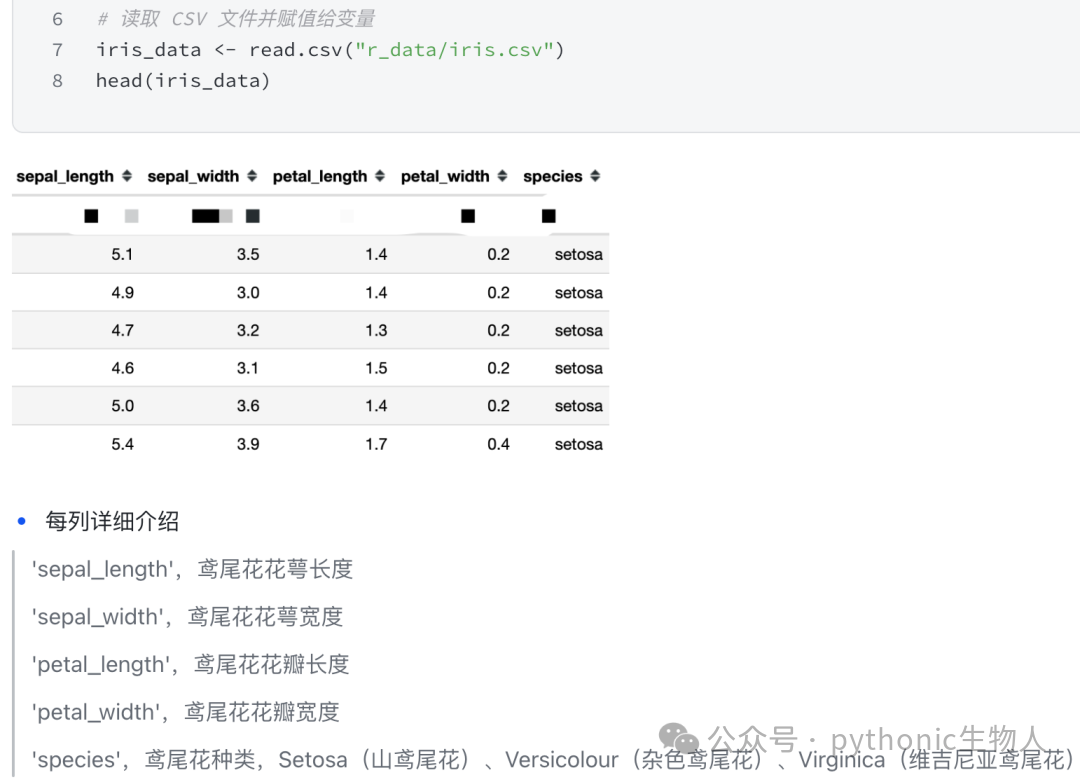The height and width of the screenshot is (782, 1080).
Task: Click line number 7 in code gutter
Action: [x=57, y=50]
